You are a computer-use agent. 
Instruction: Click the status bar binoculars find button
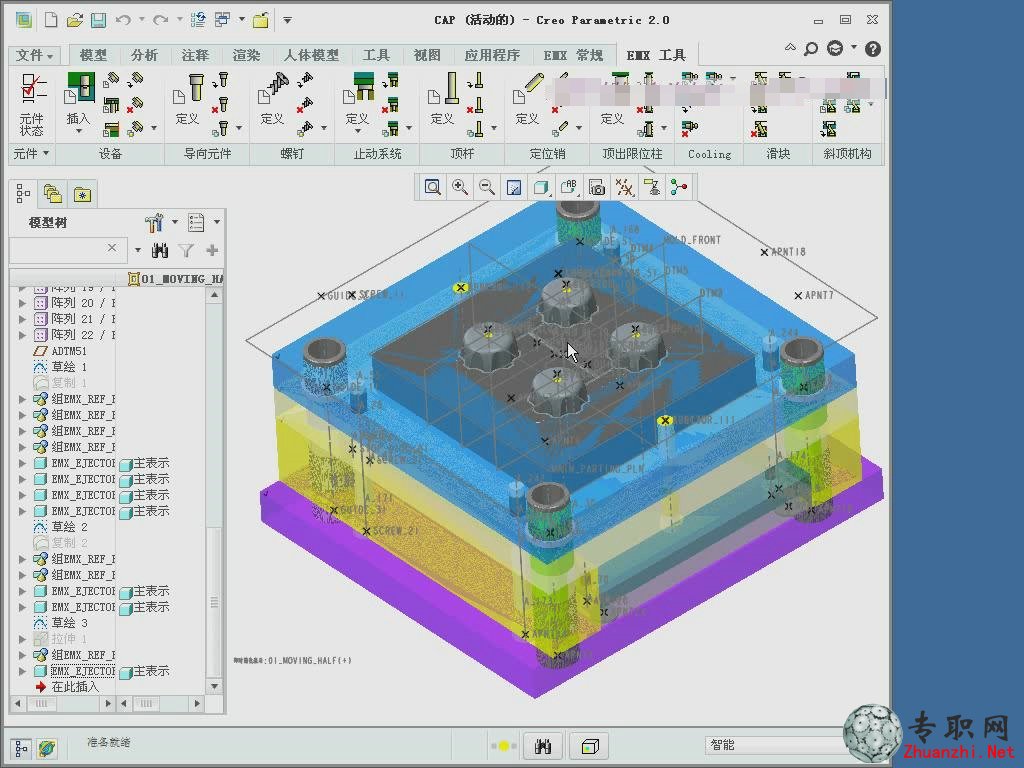tap(543, 746)
